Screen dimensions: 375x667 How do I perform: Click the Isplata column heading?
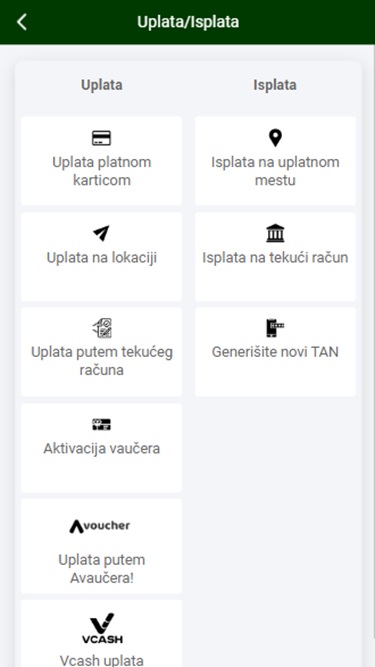point(275,85)
